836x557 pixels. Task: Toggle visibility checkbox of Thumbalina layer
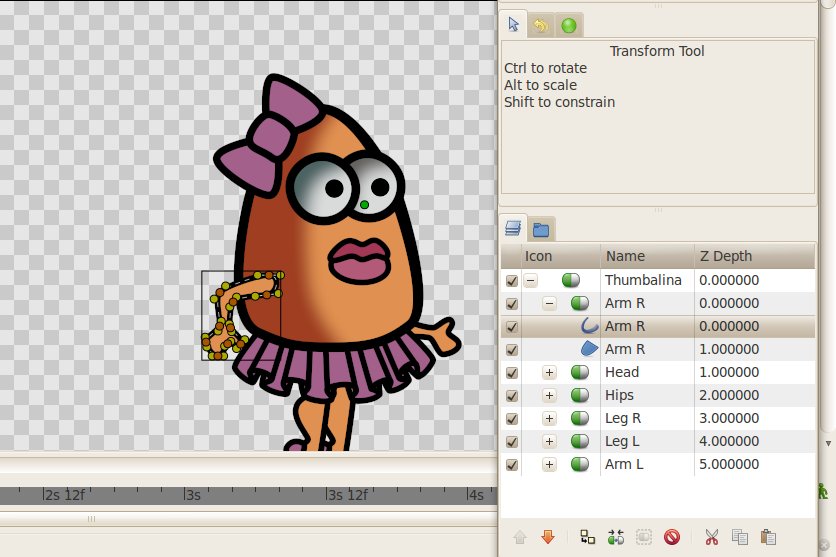tap(511, 280)
